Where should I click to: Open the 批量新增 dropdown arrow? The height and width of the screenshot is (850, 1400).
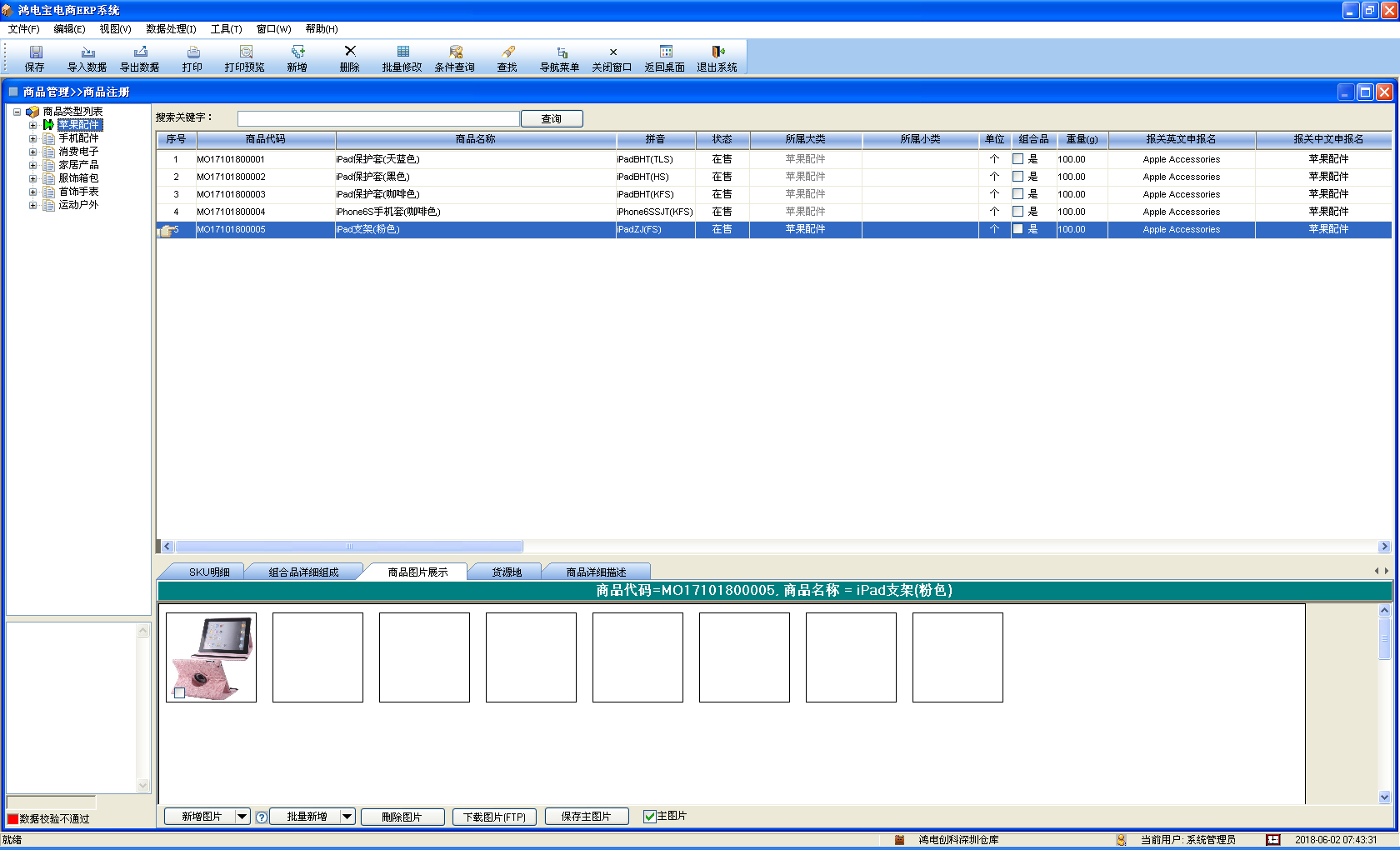(348, 817)
